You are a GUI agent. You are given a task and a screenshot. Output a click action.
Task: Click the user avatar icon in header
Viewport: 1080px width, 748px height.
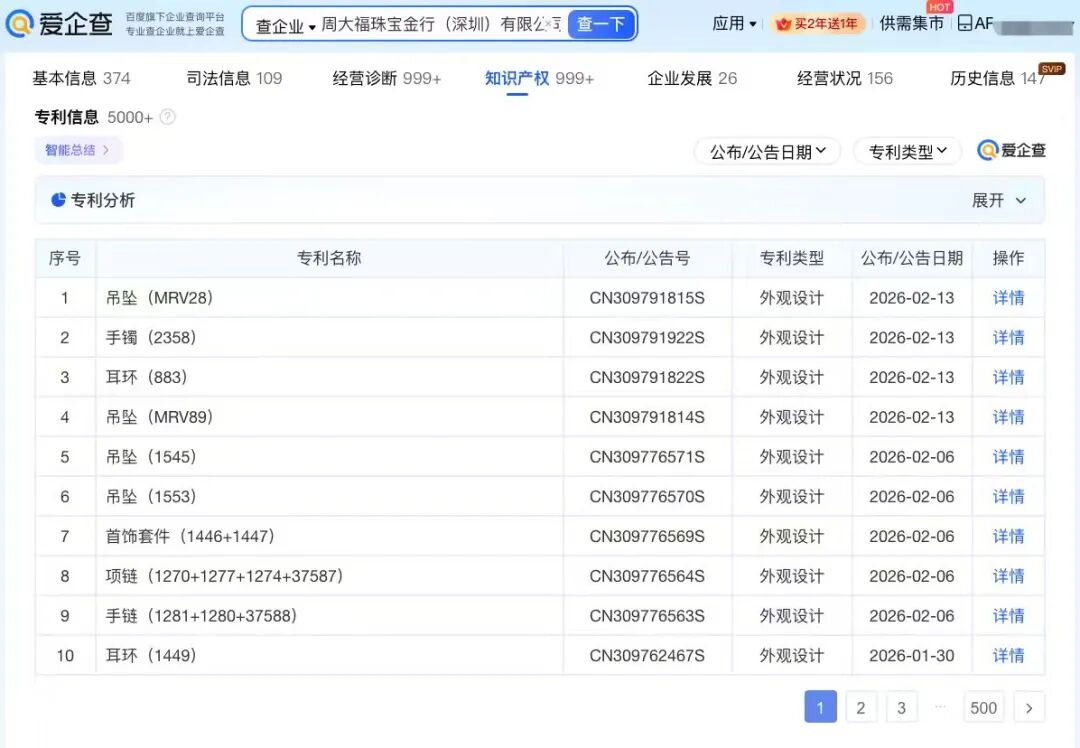(965, 24)
